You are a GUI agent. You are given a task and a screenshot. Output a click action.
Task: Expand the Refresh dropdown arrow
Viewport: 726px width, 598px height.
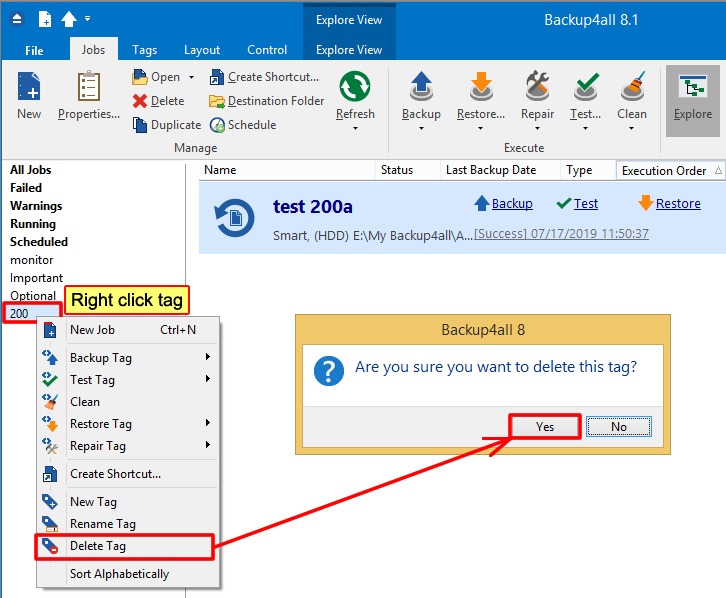(355, 129)
